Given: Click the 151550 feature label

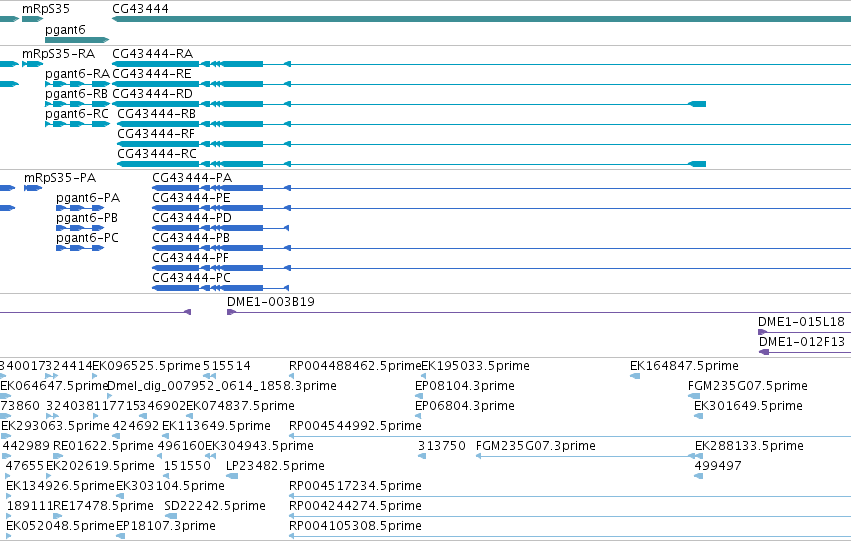Looking at the screenshot, I should tap(187, 466).
